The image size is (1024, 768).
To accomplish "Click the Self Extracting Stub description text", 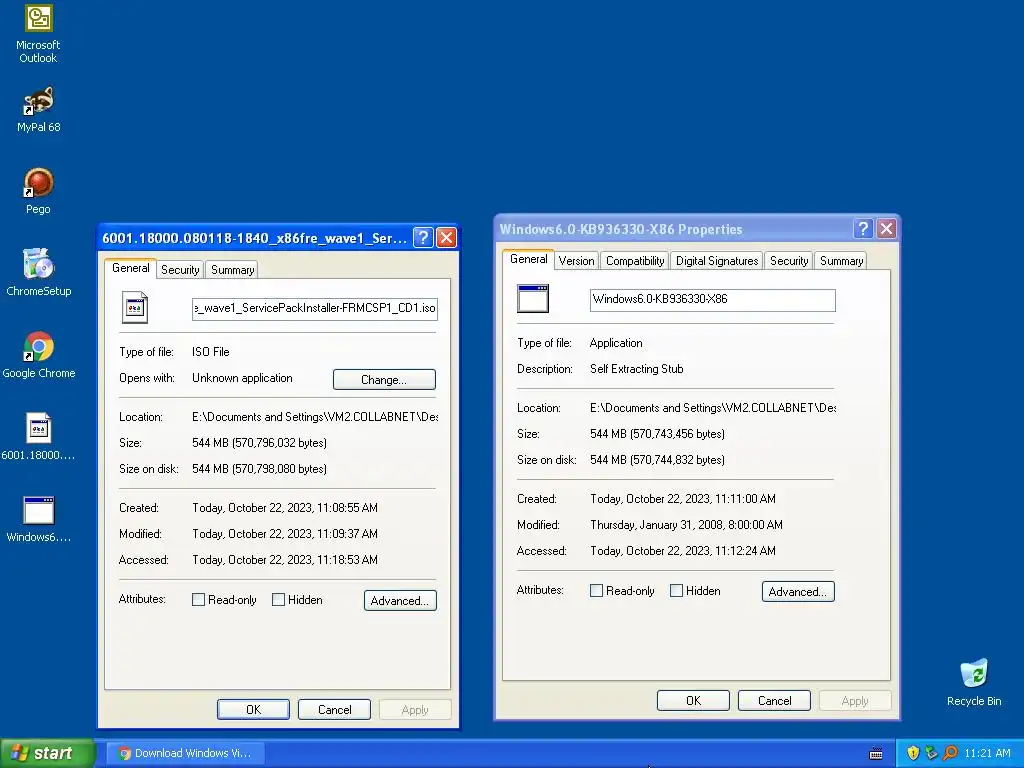I will click(637, 368).
